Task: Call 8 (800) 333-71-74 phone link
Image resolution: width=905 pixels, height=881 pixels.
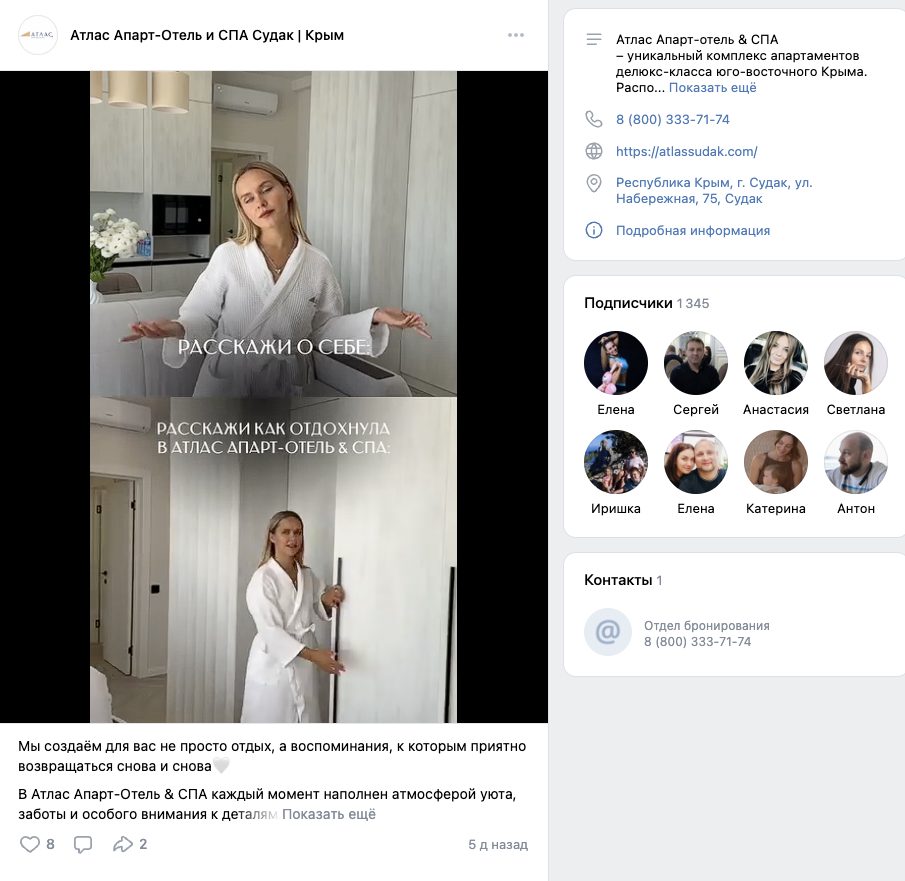Action: [x=672, y=120]
